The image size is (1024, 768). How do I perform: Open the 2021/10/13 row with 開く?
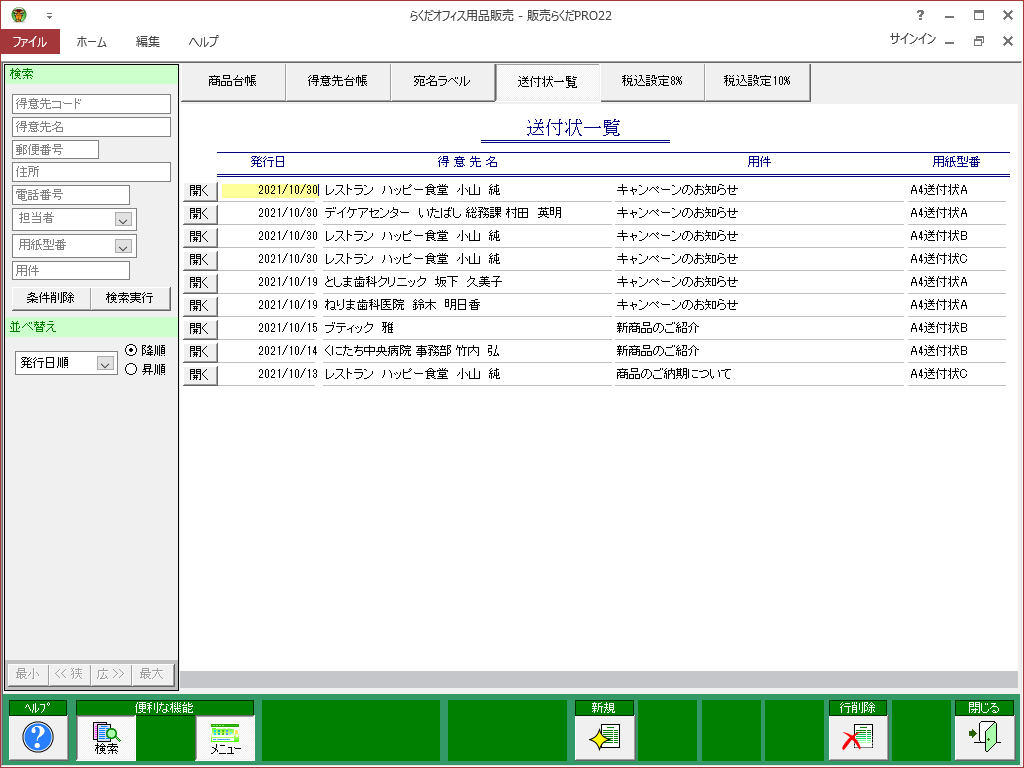point(200,375)
